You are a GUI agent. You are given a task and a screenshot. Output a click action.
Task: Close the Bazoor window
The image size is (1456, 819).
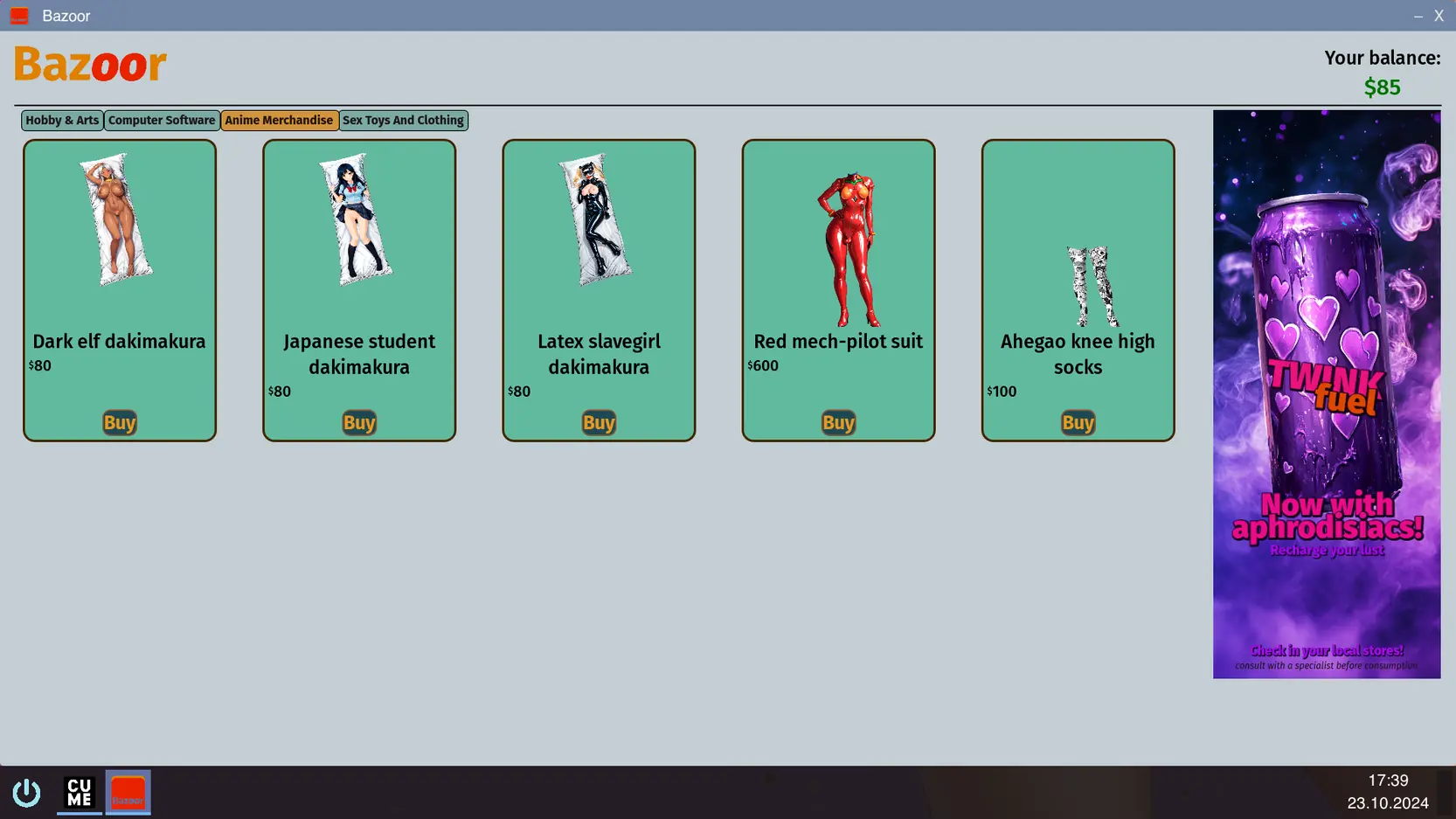point(1439,16)
